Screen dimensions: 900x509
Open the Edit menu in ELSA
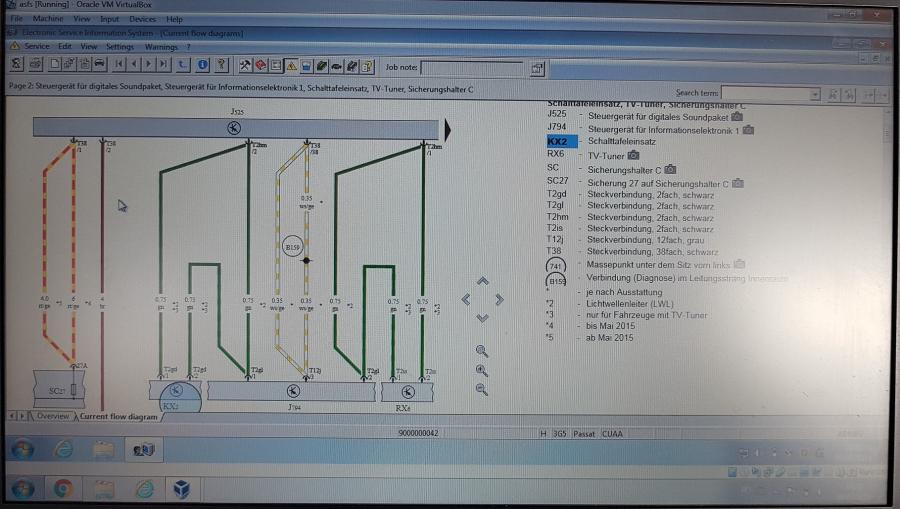tap(65, 46)
